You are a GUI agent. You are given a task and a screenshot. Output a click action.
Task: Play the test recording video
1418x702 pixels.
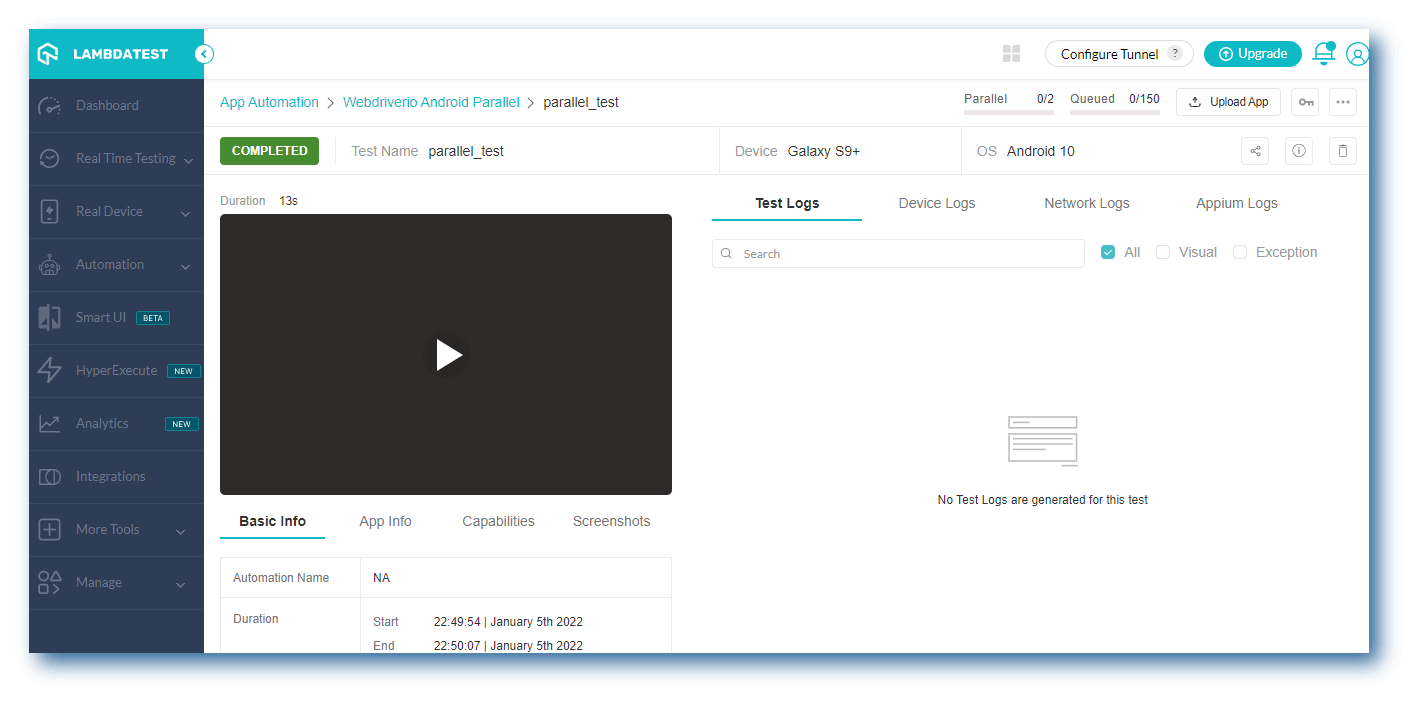(446, 354)
